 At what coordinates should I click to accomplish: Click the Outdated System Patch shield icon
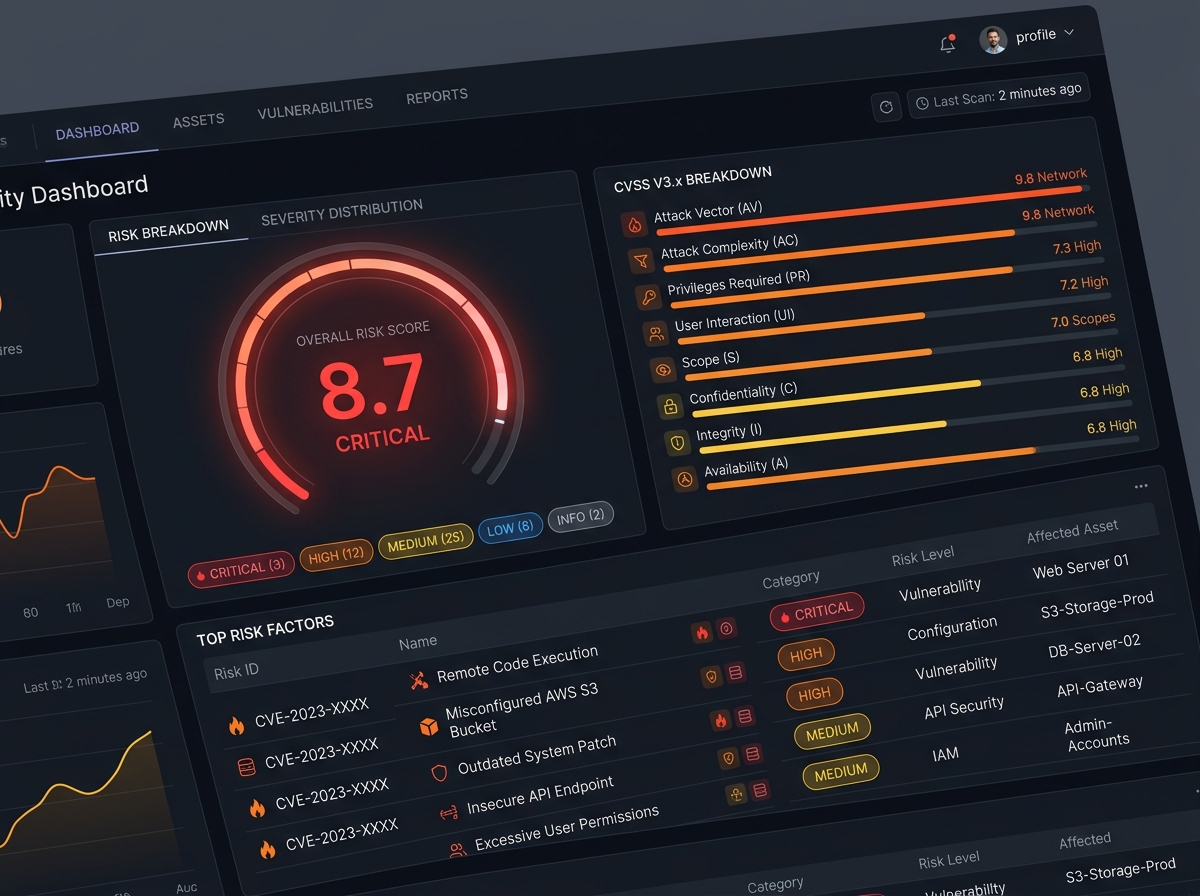(x=439, y=772)
